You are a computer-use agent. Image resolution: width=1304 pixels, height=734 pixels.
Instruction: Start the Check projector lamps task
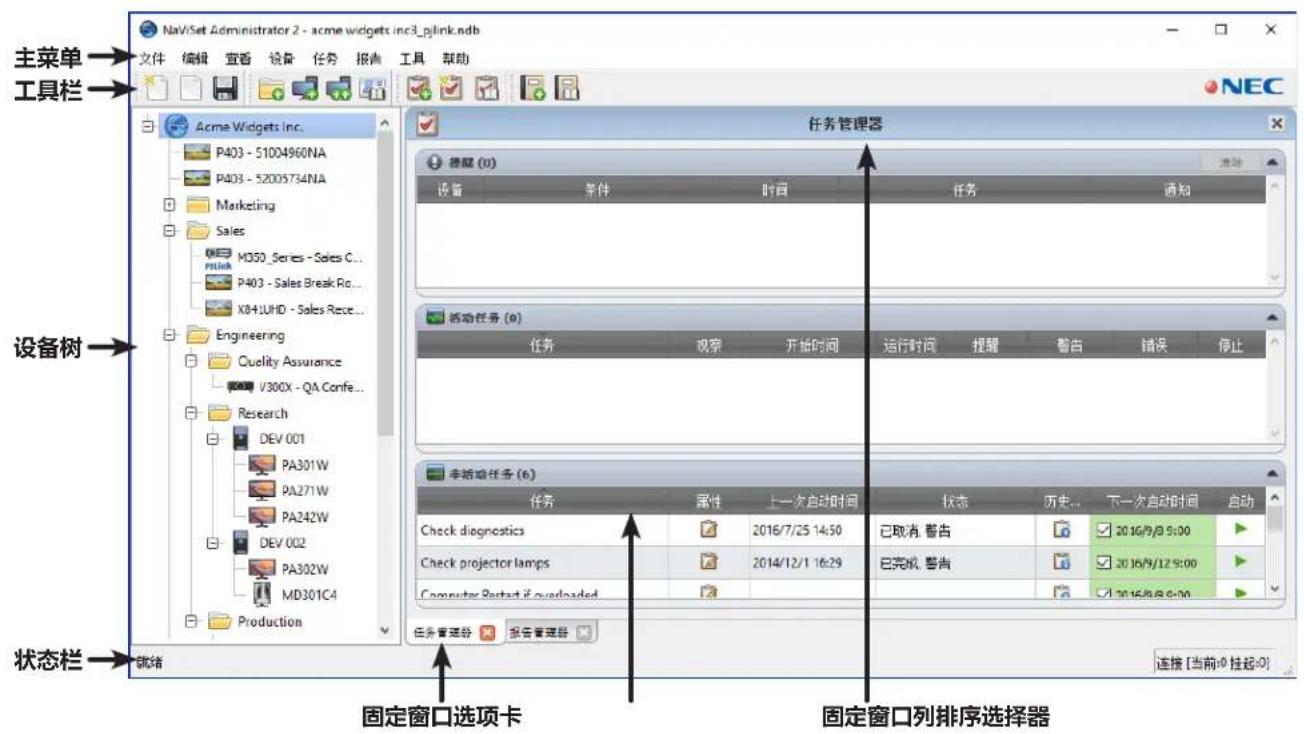[x=1241, y=562]
